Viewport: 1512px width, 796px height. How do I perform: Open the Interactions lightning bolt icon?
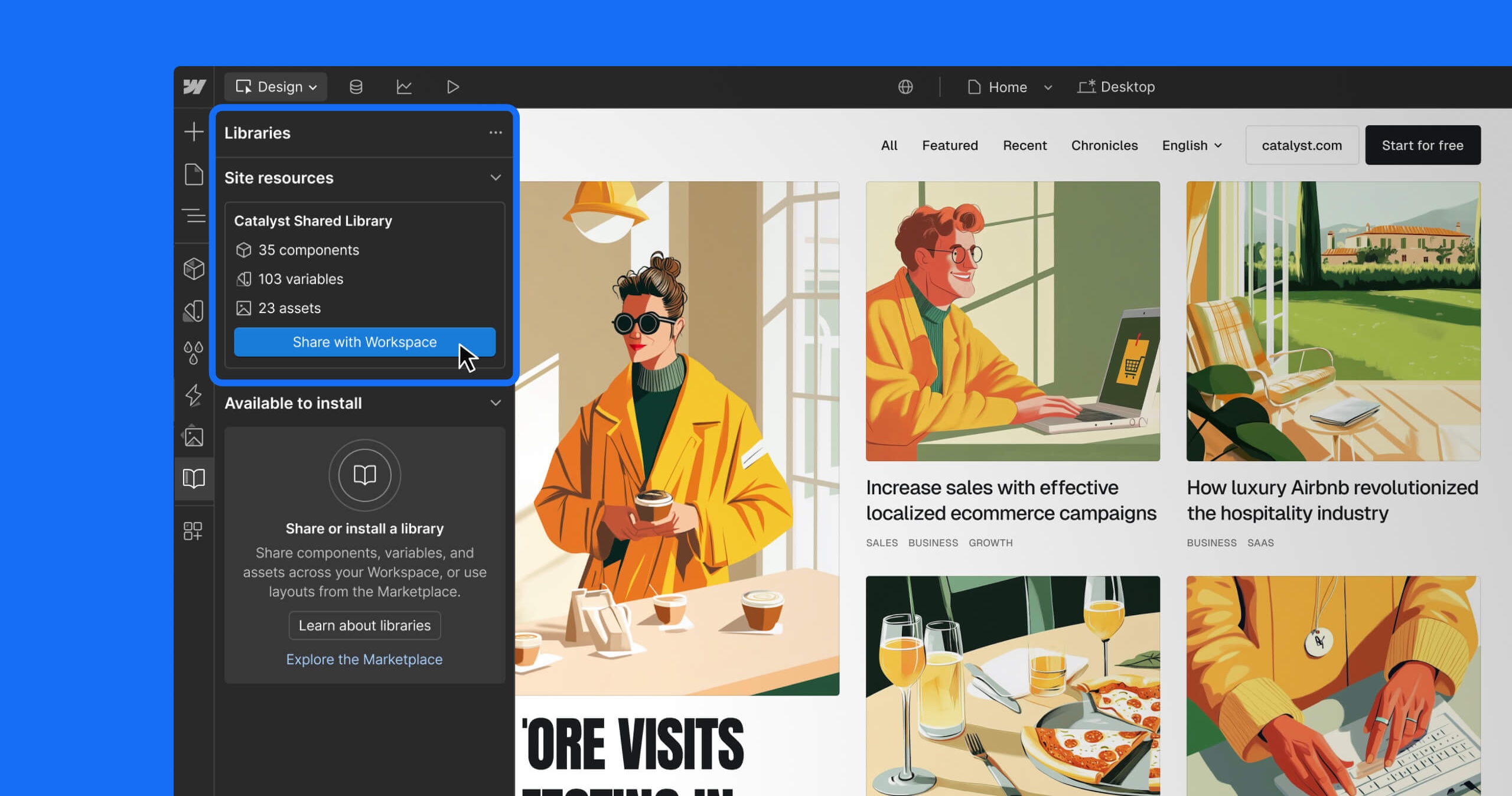194,395
